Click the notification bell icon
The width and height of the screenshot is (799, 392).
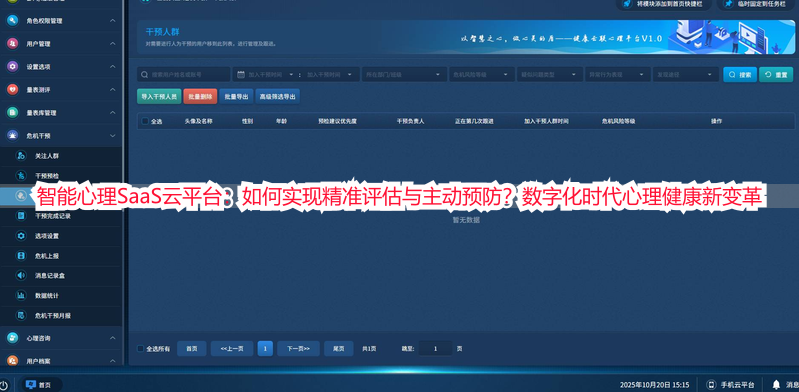776,385
